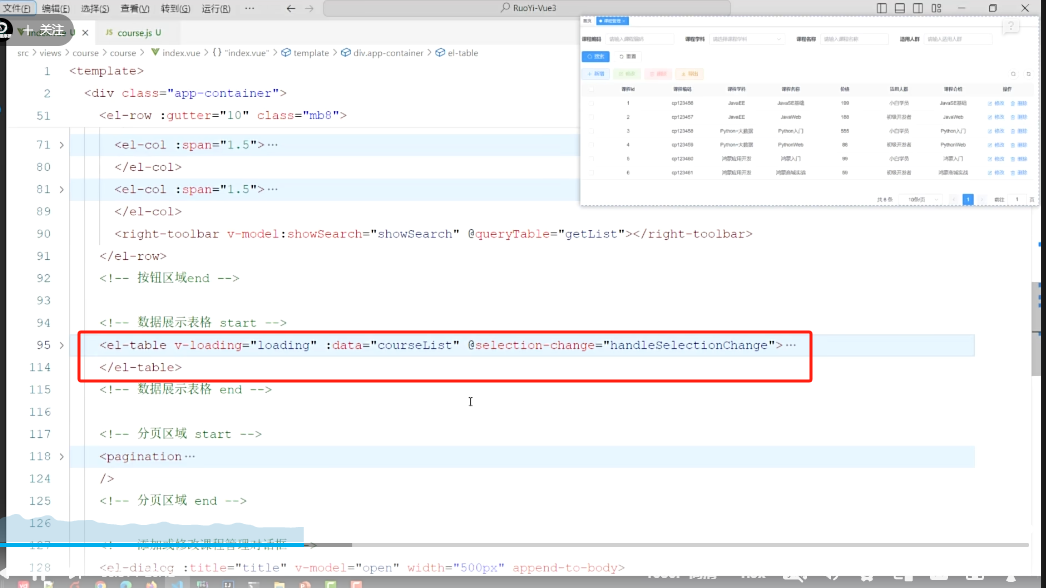Preview: tick the checkbox for row 2

coord(592,117)
